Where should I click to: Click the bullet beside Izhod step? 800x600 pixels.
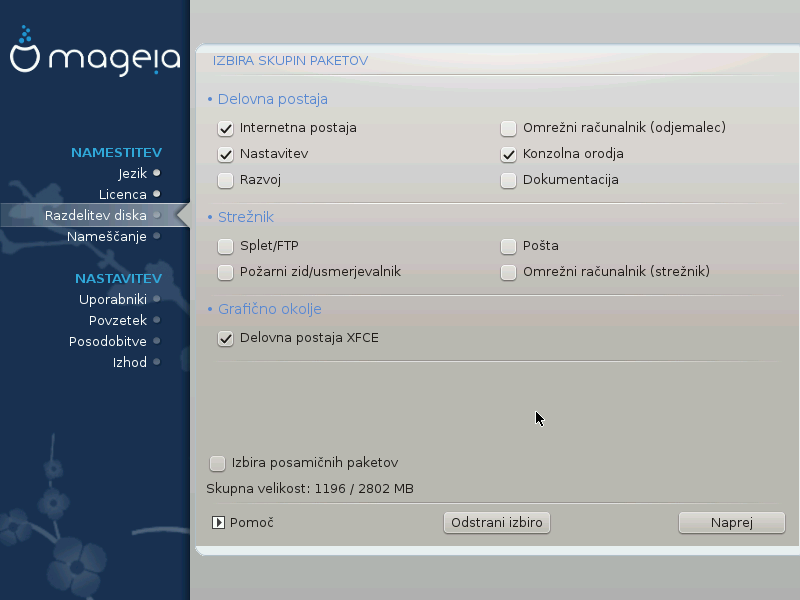[x=157, y=362]
